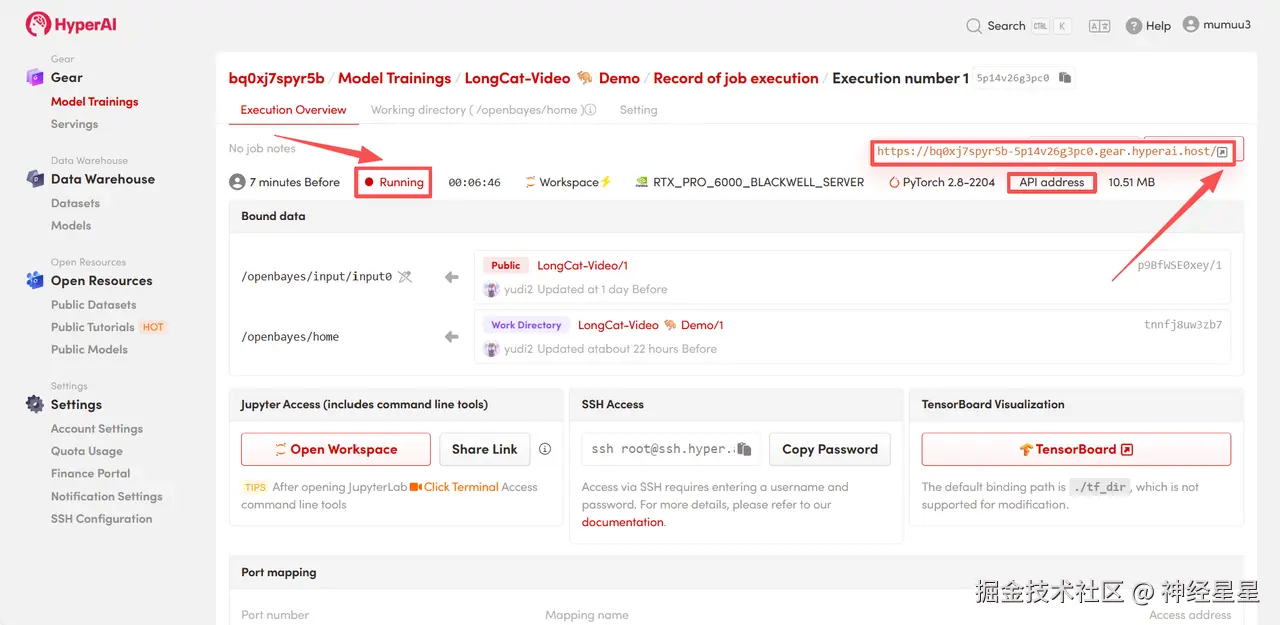
Task: Click the yudi2 avatar under LongCat-Video Demo/1
Action: tap(491, 349)
